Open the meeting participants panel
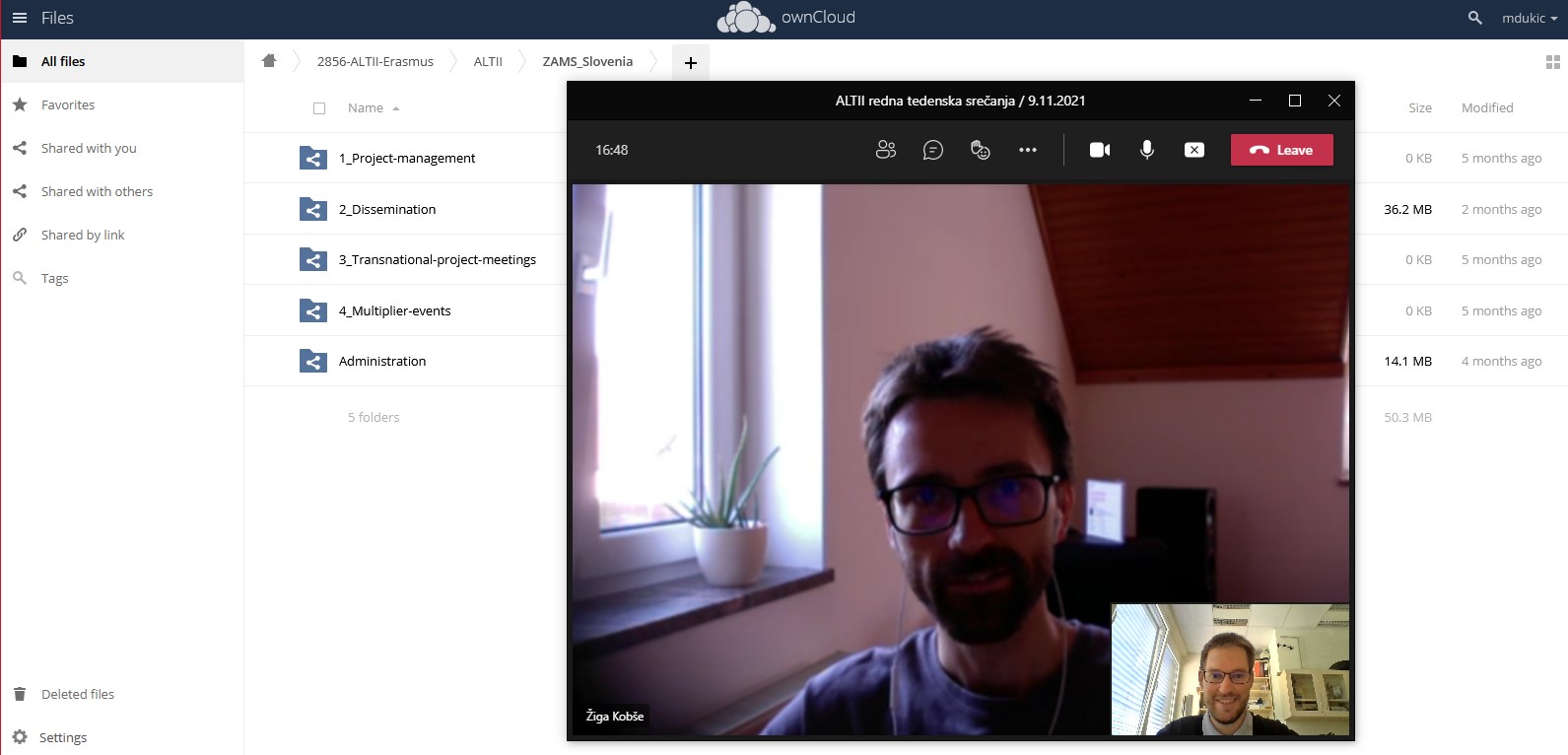Screen dimensions: 1568x755 point(885,150)
